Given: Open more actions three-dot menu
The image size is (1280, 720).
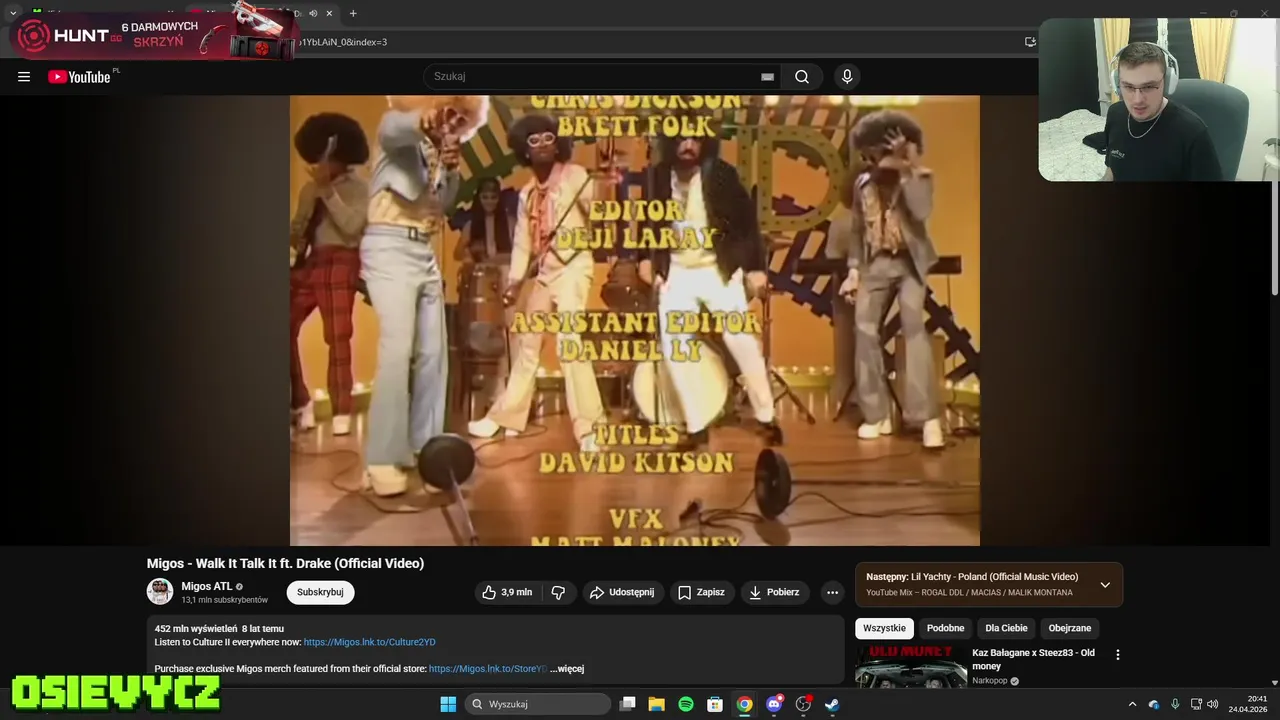Looking at the screenshot, I should click(x=832, y=592).
